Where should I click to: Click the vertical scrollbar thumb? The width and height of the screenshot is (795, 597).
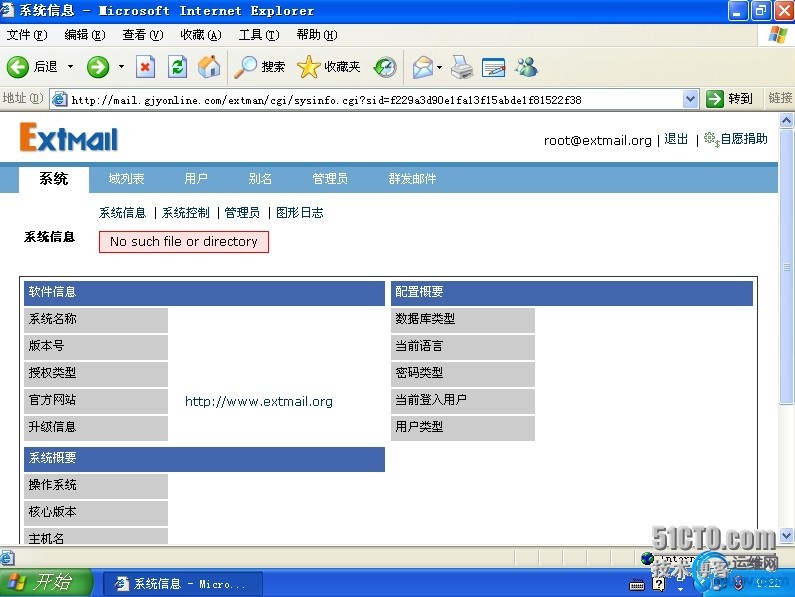pos(786,267)
